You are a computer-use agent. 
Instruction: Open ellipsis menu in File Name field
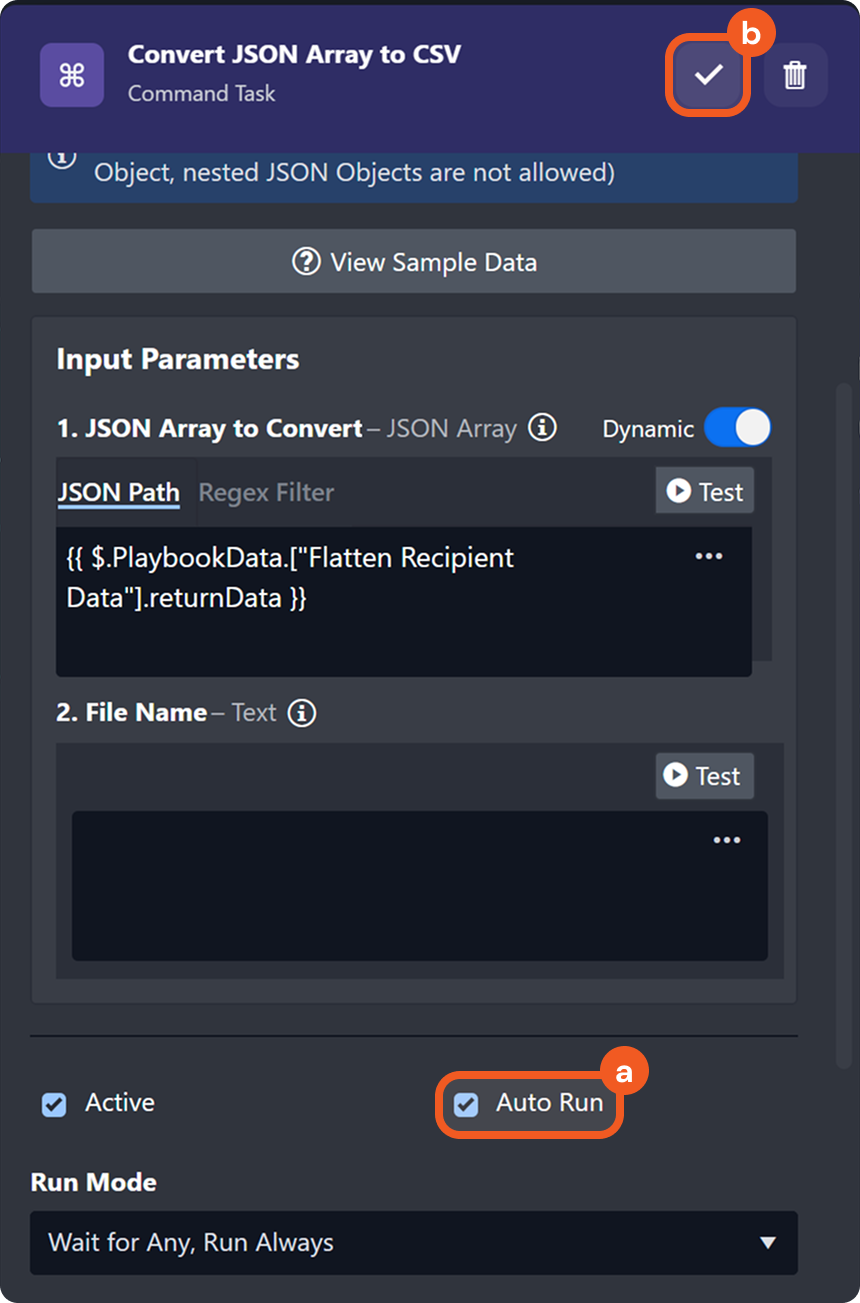pos(726,840)
